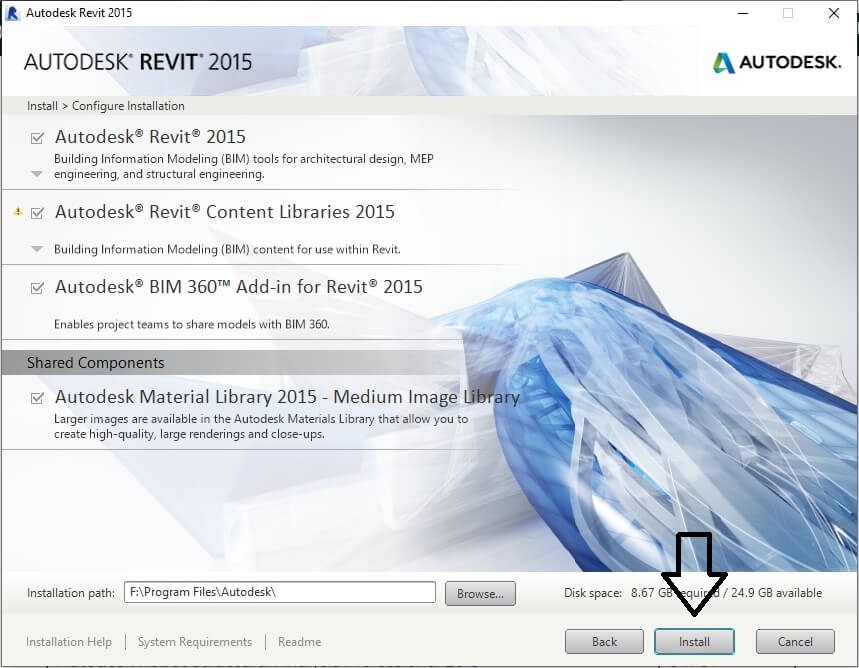Screen dimensions: 859x668
Task: Click 'Building Information Modeling (BIM) content' description
Action: coord(227,249)
